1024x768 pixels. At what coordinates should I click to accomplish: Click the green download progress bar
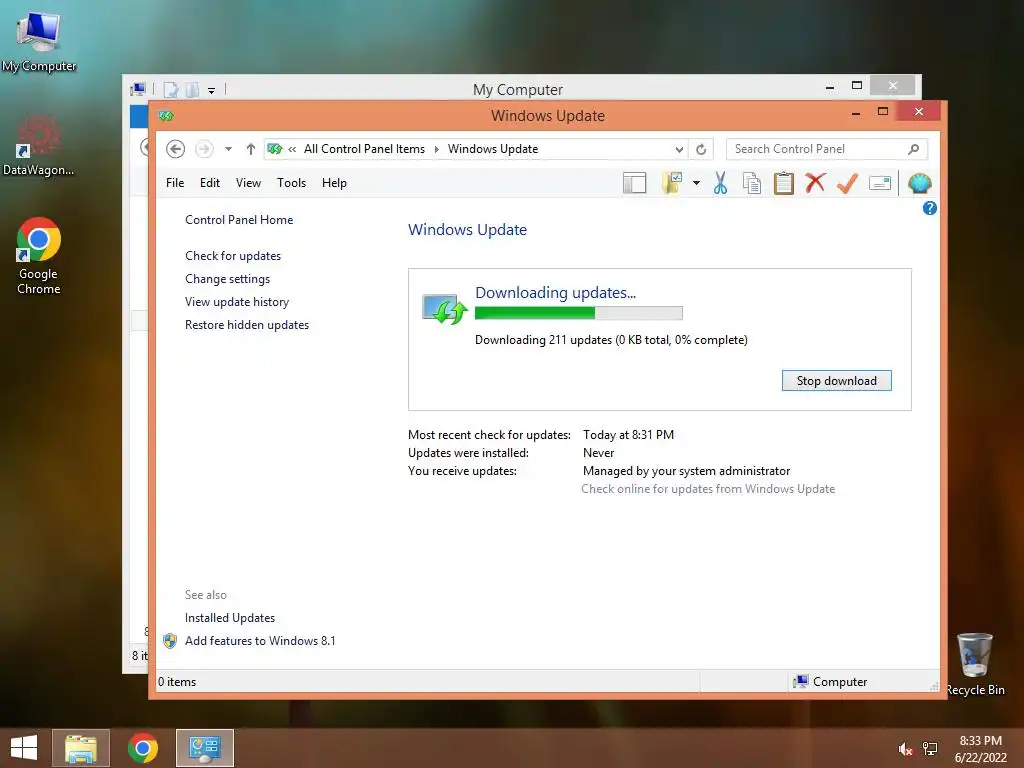(579, 313)
